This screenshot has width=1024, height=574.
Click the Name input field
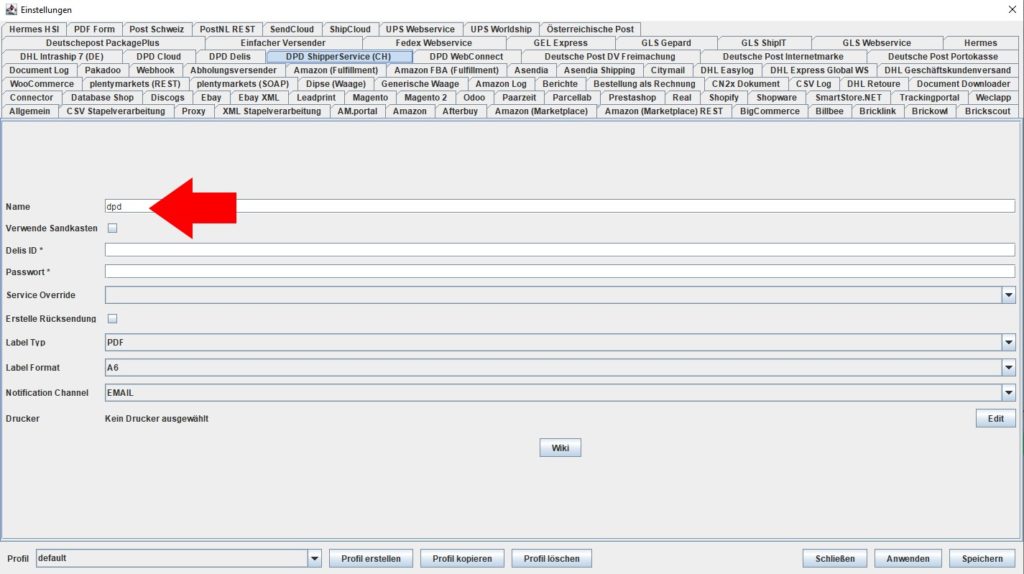(560, 206)
